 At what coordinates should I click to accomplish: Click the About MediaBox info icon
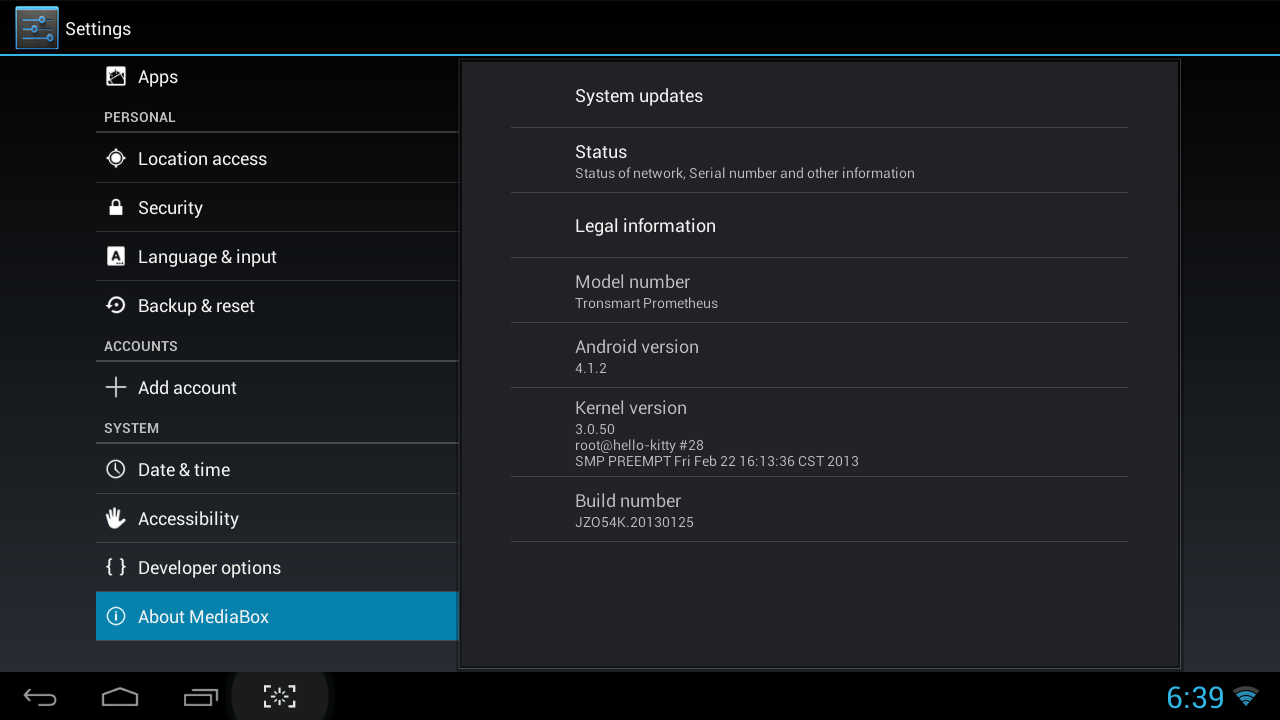(116, 616)
